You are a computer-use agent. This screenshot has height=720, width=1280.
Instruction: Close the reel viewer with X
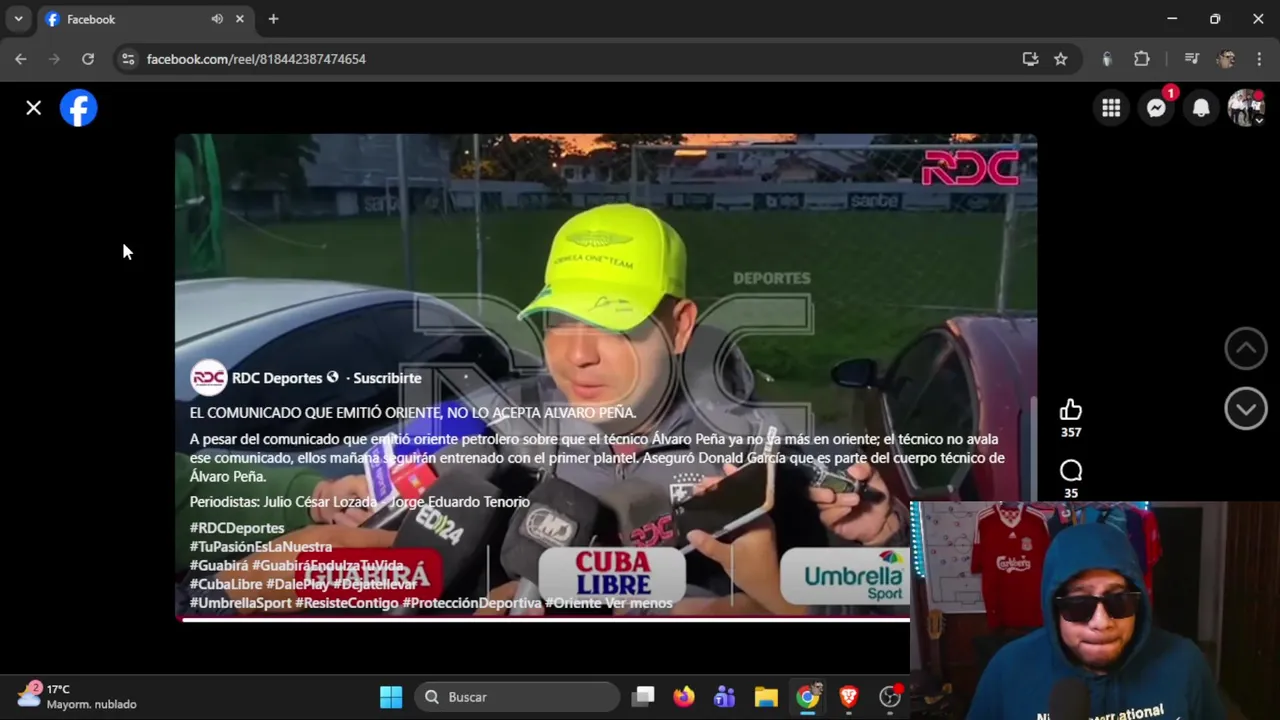(34, 108)
